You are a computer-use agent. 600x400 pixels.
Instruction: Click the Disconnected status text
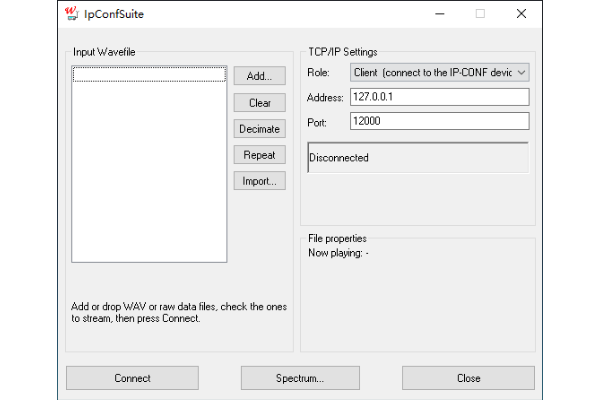coord(339,158)
